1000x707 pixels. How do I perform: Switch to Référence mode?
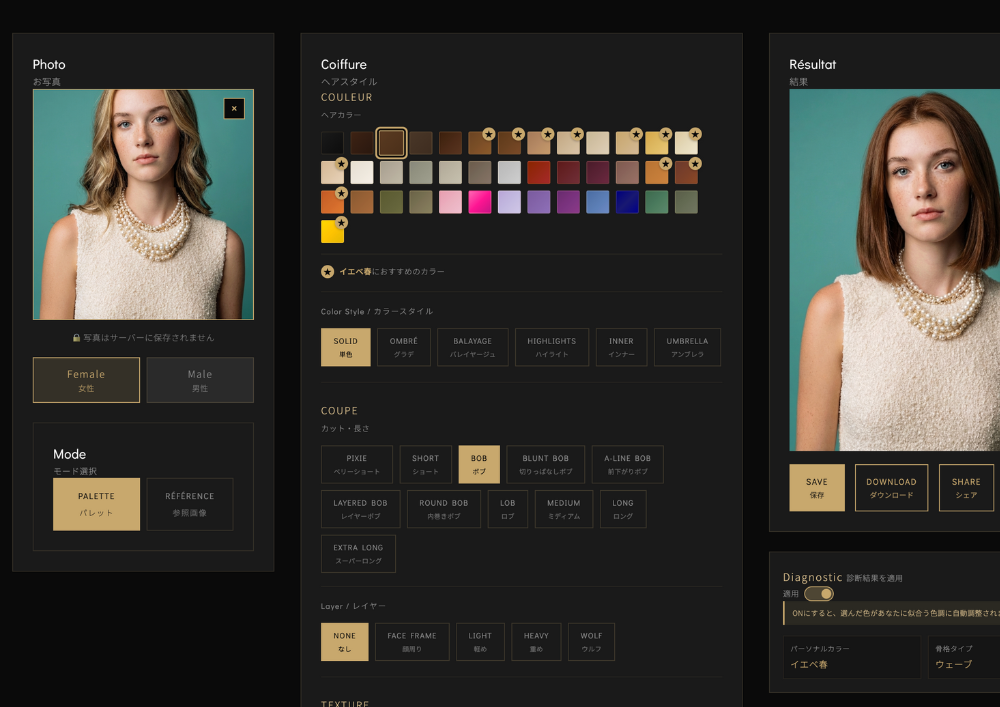pyautogui.click(x=190, y=503)
